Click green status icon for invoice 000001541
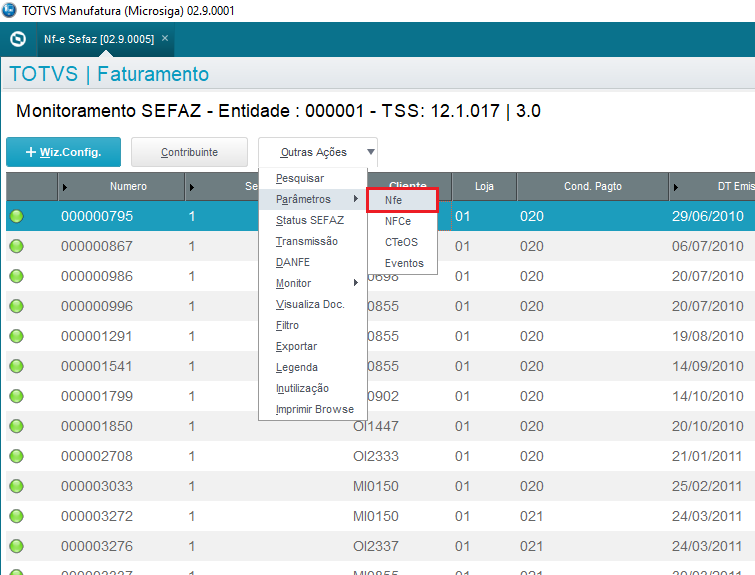This screenshot has height=575, width=755. 16,366
